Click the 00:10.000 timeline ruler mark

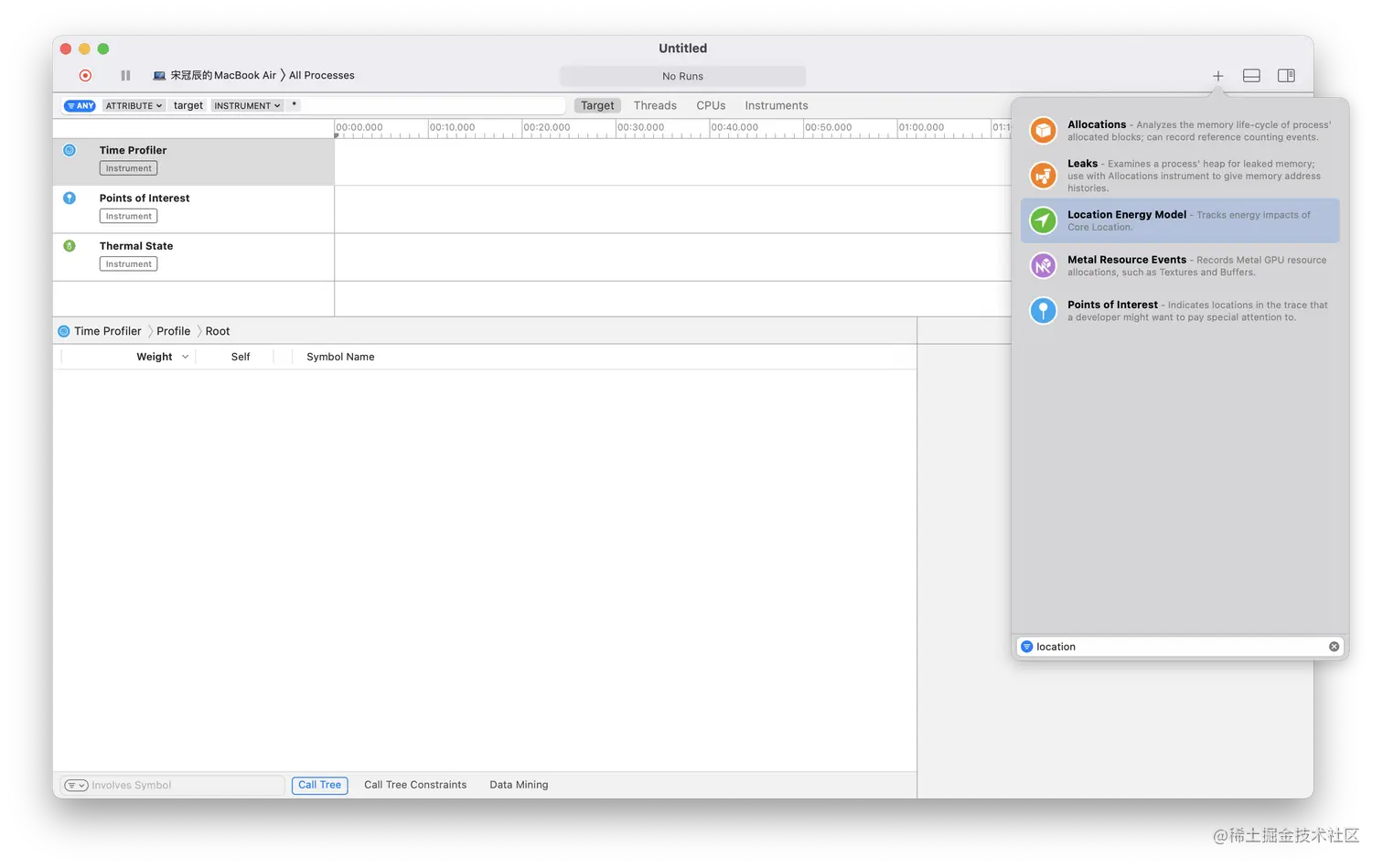coord(453,128)
